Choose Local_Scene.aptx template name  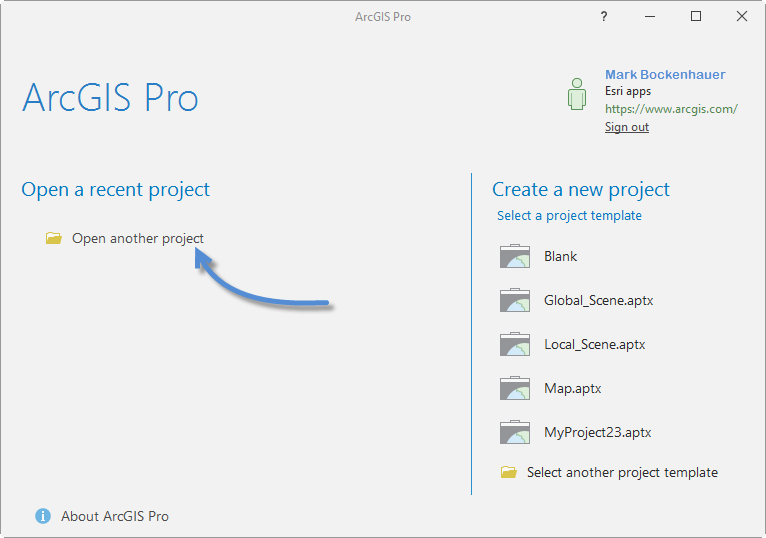[595, 344]
